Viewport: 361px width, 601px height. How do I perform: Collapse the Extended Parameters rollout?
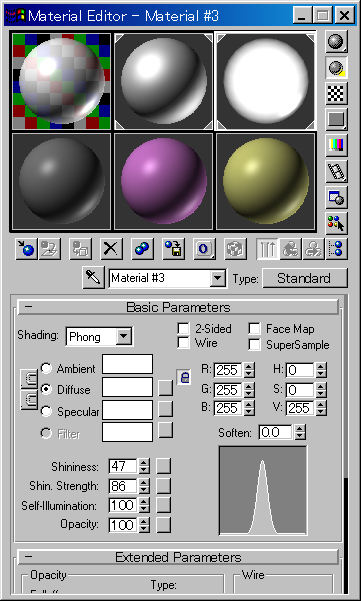[178, 557]
